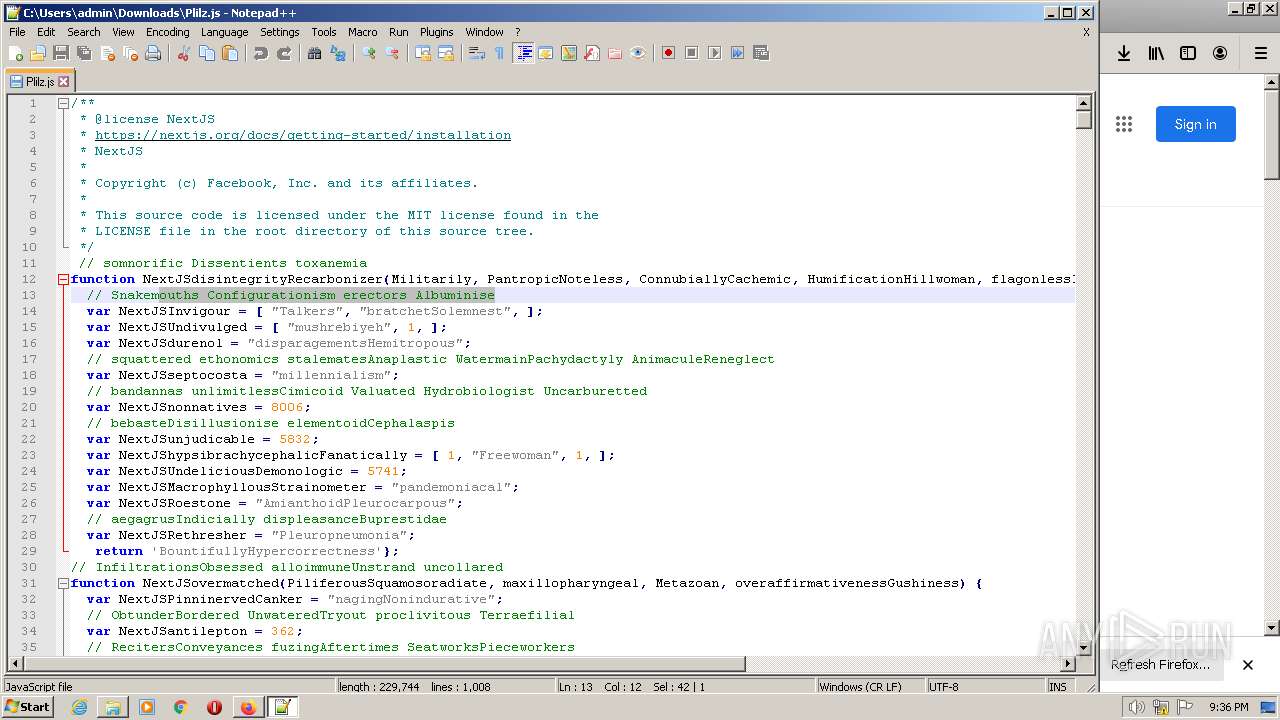
Task: Dismiss the Refresh Firefox notification
Action: click(x=1248, y=665)
